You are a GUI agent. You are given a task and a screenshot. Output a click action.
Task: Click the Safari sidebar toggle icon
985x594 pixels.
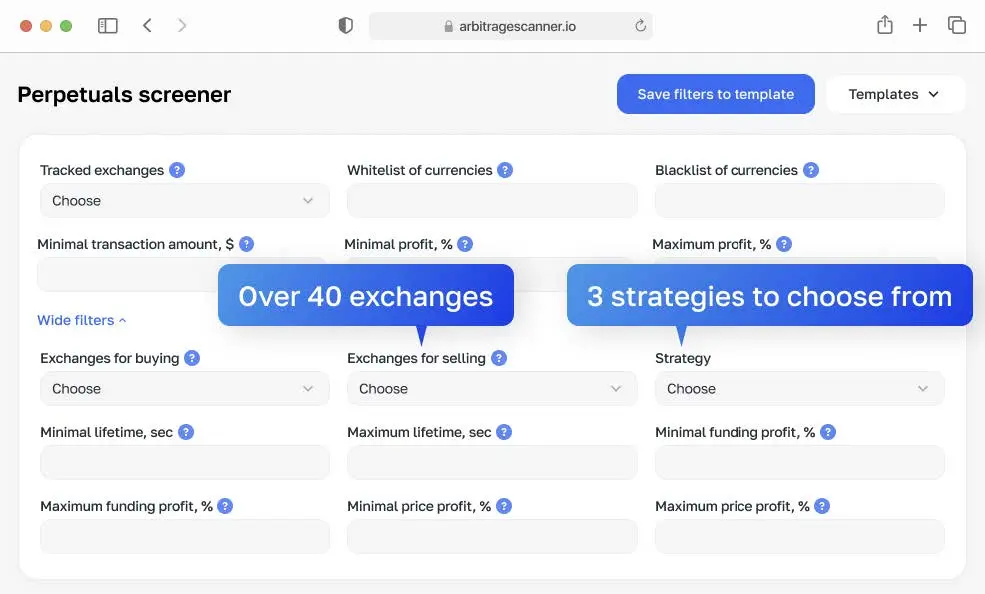click(108, 26)
